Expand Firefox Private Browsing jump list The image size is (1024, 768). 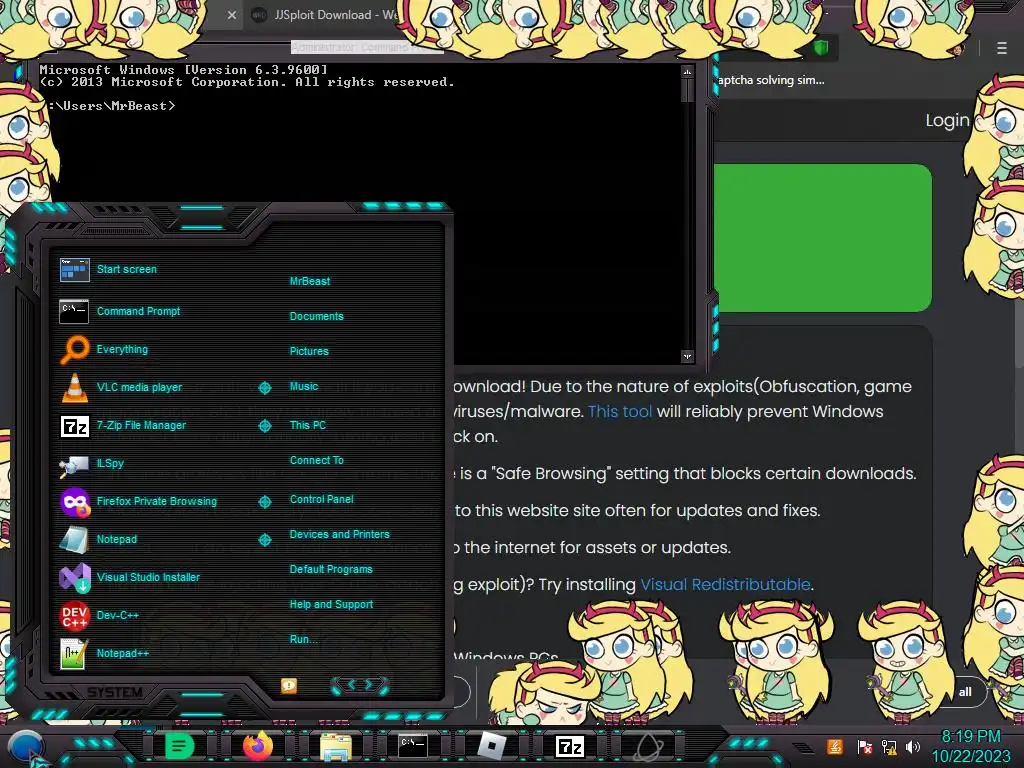[x=264, y=502]
